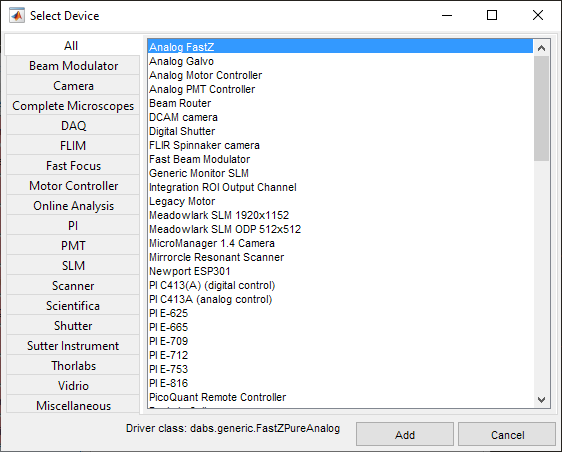Choose the Complete Microscopes category
The image size is (562, 452).
[x=73, y=106]
